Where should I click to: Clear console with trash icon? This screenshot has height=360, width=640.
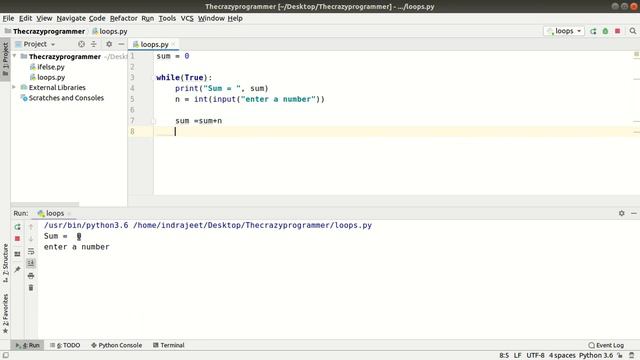[31, 288]
